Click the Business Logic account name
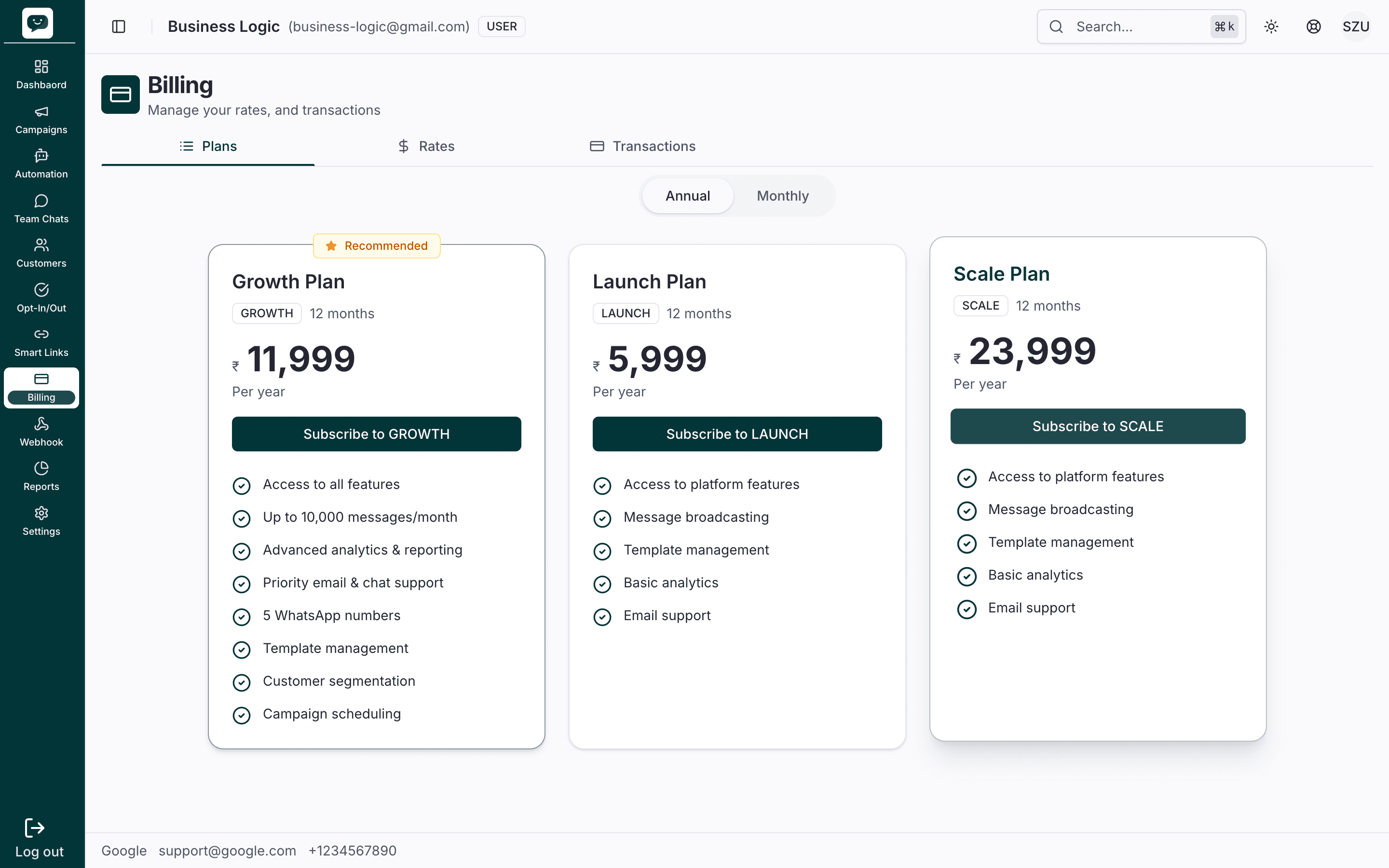1389x868 pixels. pyautogui.click(x=224, y=27)
